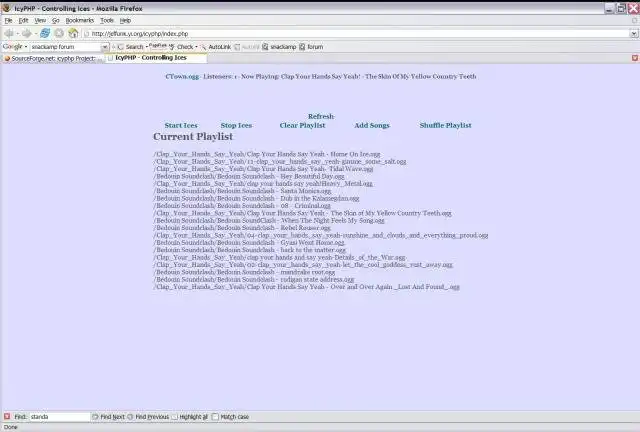Click playlist entry Hey Beautiful Day.ogg
Screen dimensions: 640x432
(249, 176)
